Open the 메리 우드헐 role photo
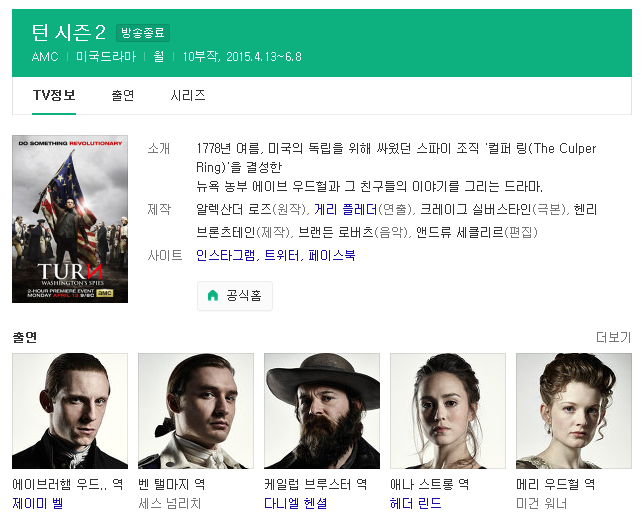This screenshot has width=644, height=522. click(x=574, y=411)
